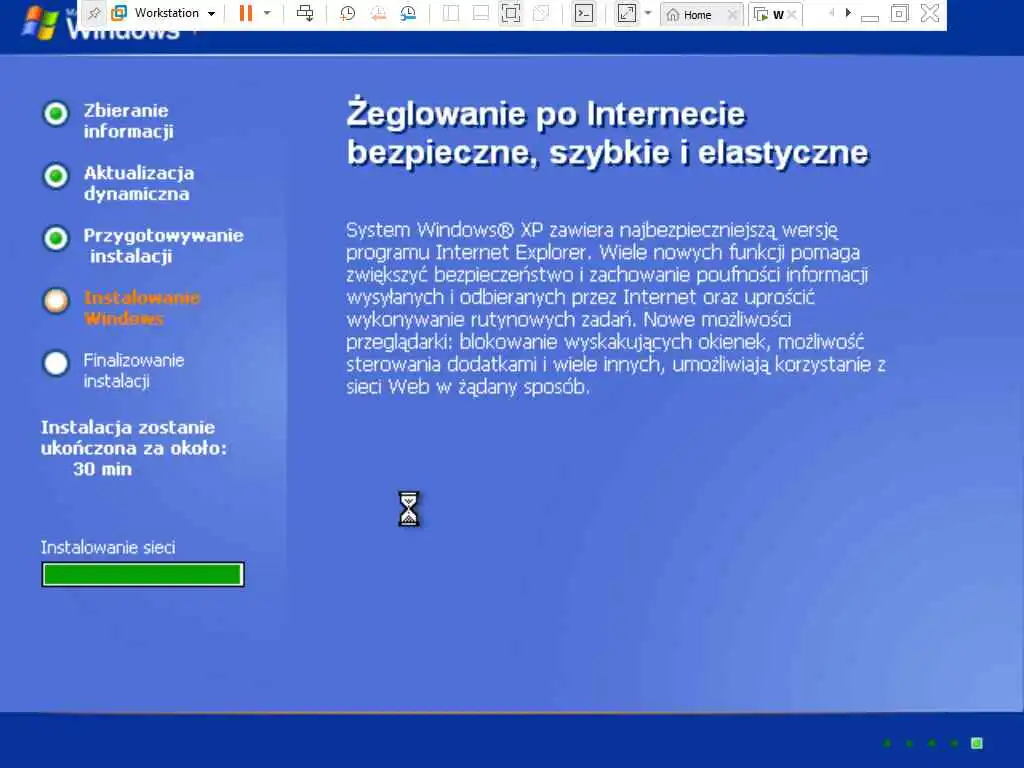Click the Instalowanie Windows step indicator
The width and height of the screenshot is (1024, 768).
coord(56,300)
